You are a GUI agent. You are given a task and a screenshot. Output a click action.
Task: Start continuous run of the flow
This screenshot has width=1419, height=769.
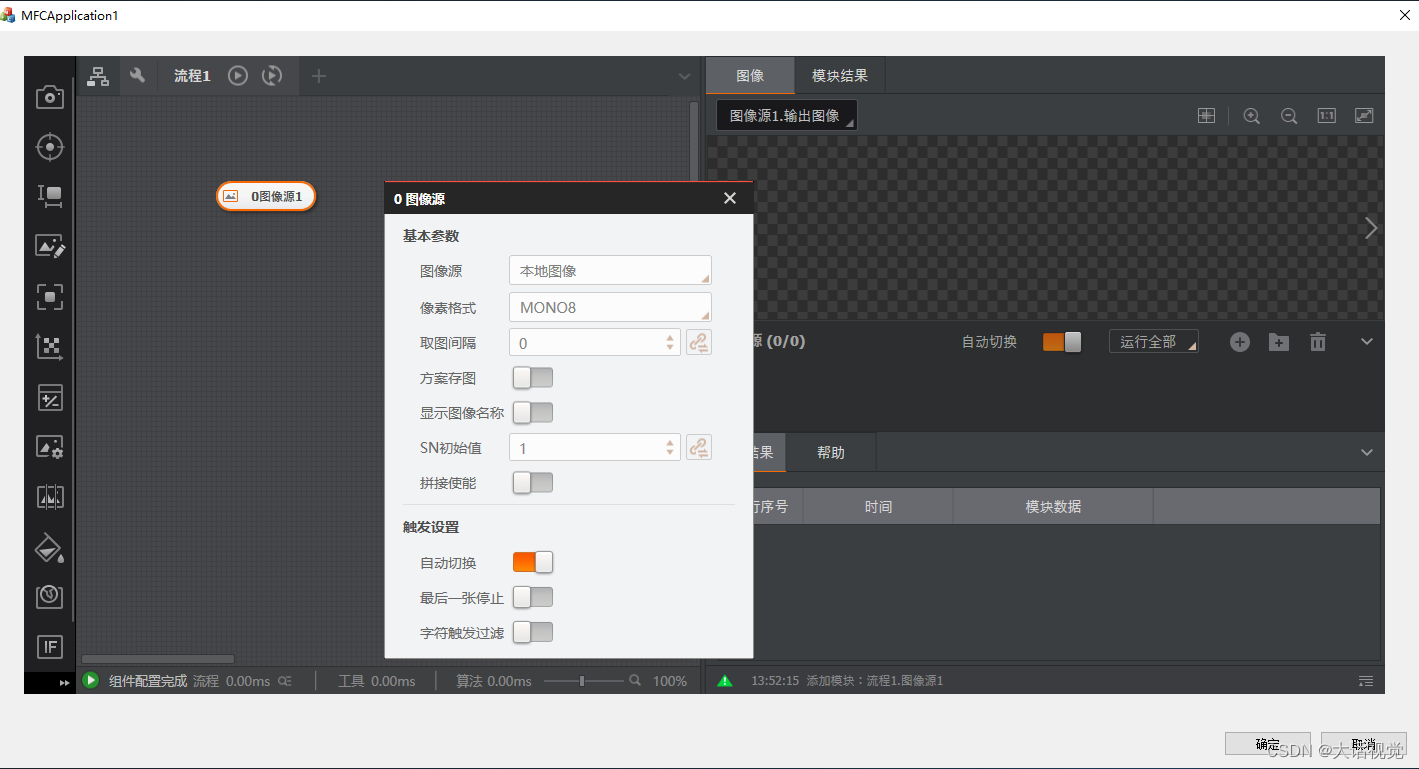[x=272, y=76]
